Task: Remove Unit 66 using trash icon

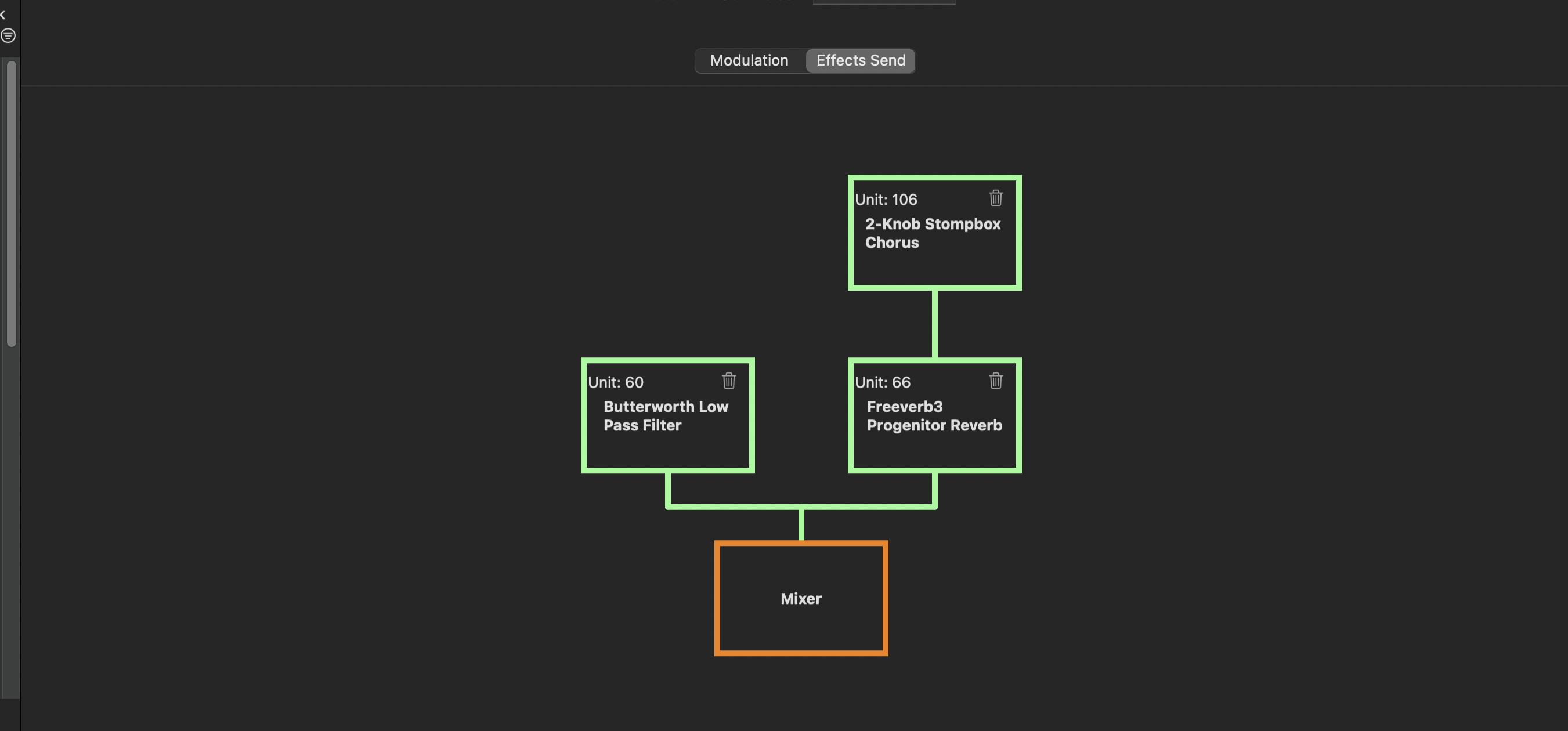Action: click(x=996, y=381)
